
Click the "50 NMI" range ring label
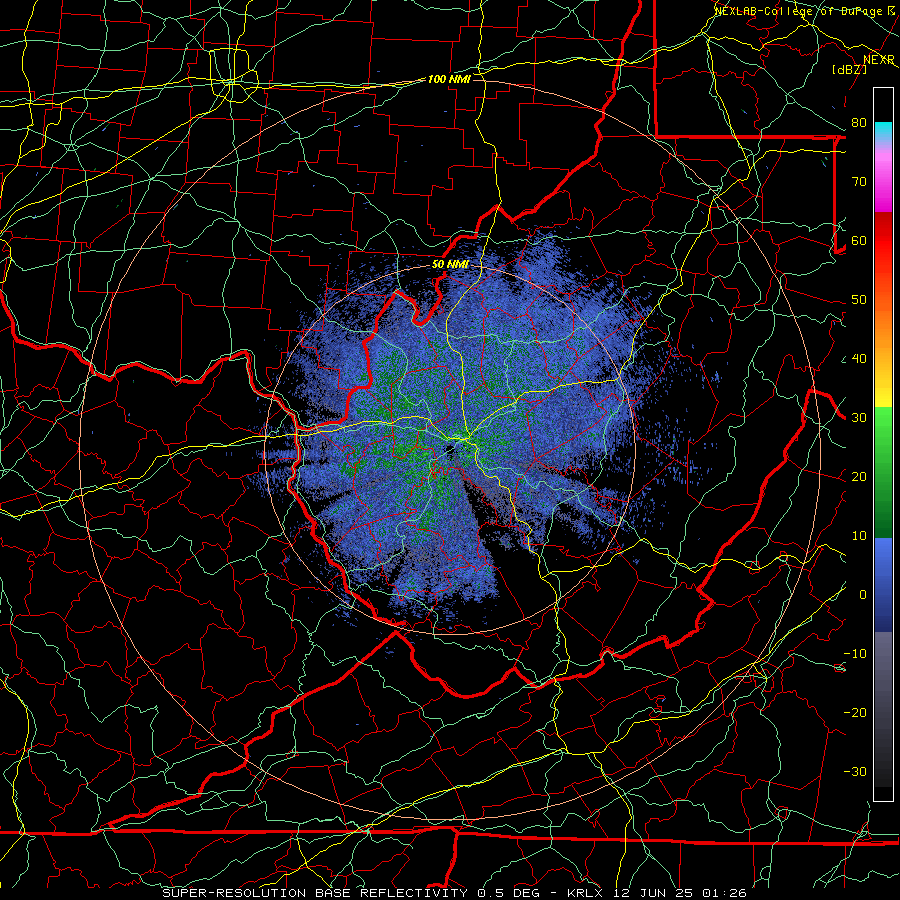tap(450, 265)
